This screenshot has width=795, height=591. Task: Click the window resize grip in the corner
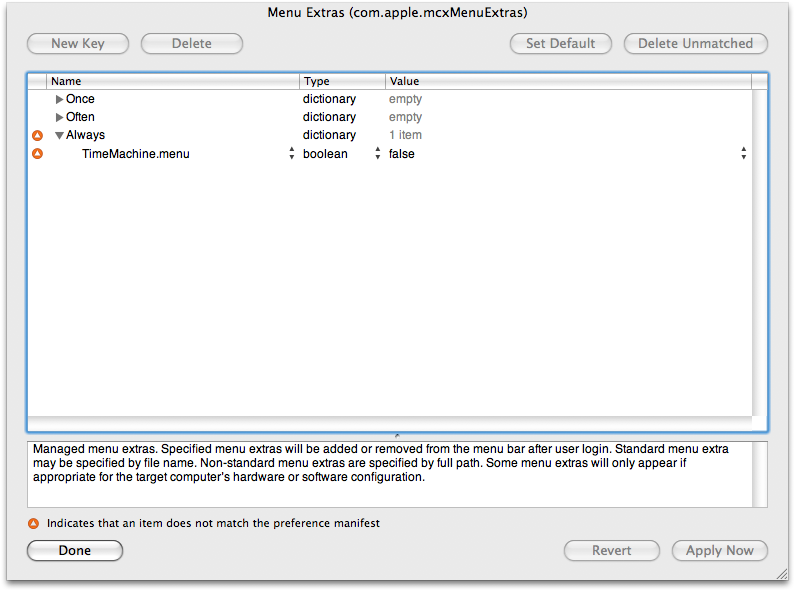click(781, 577)
